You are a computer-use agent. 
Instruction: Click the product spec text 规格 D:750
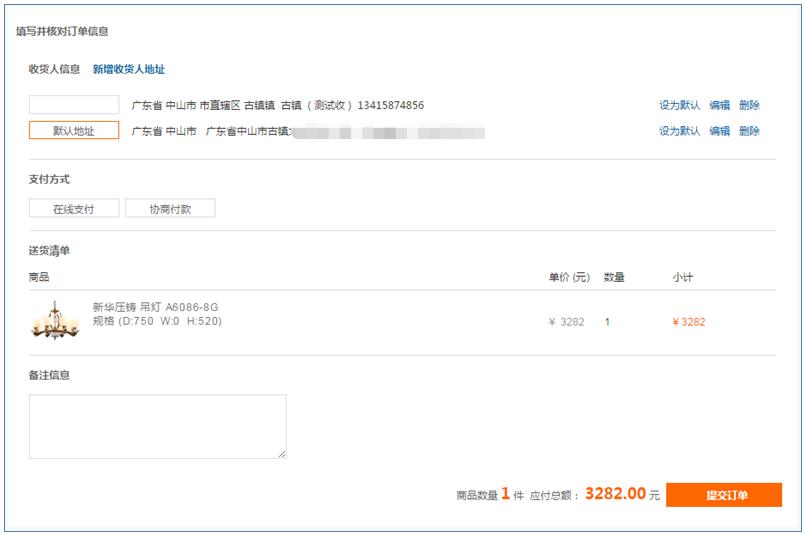point(157,321)
